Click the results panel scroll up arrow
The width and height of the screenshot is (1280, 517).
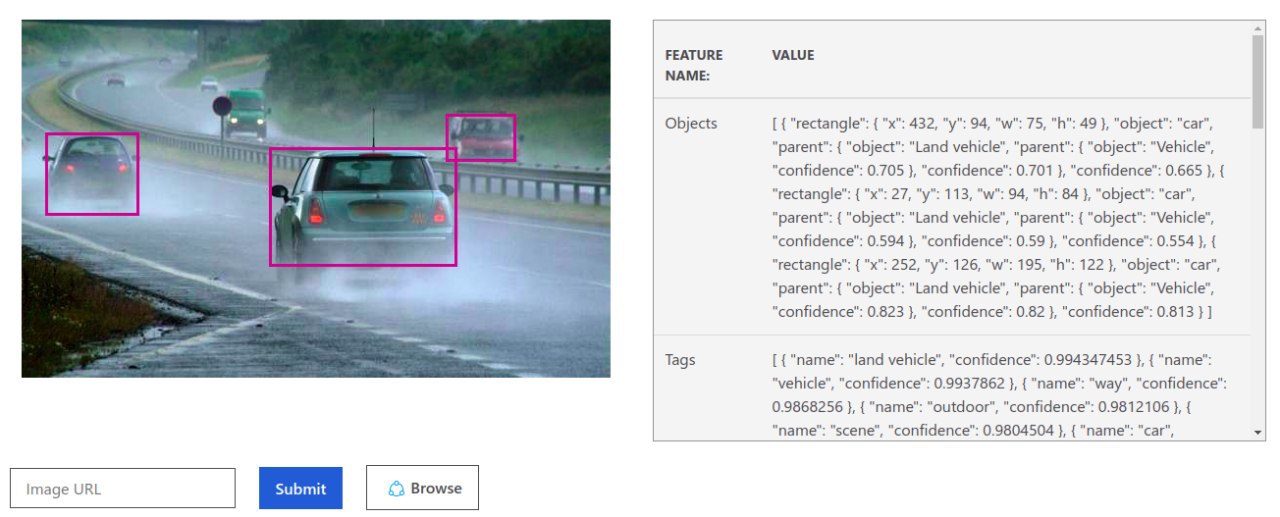coord(1257,29)
